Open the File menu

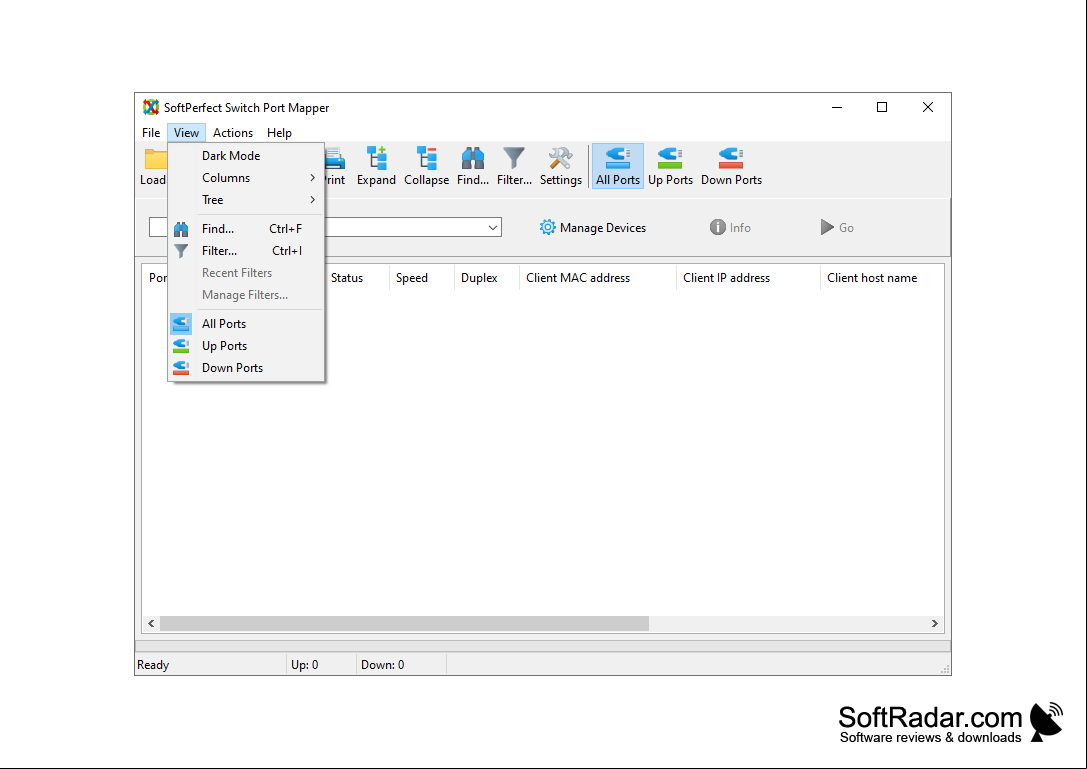[x=151, y=132]
